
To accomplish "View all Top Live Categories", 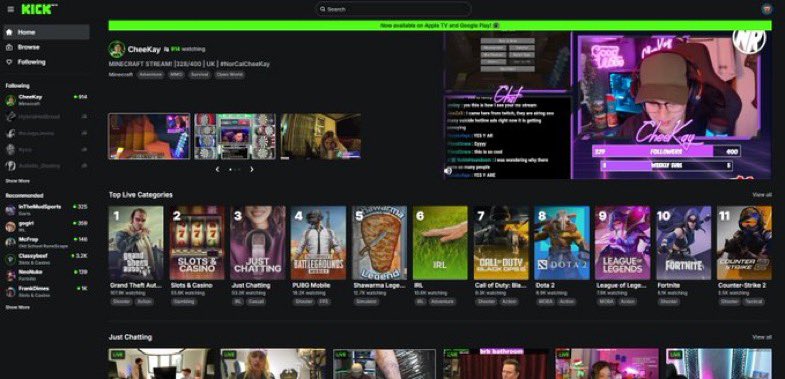I will click(761, 195).
